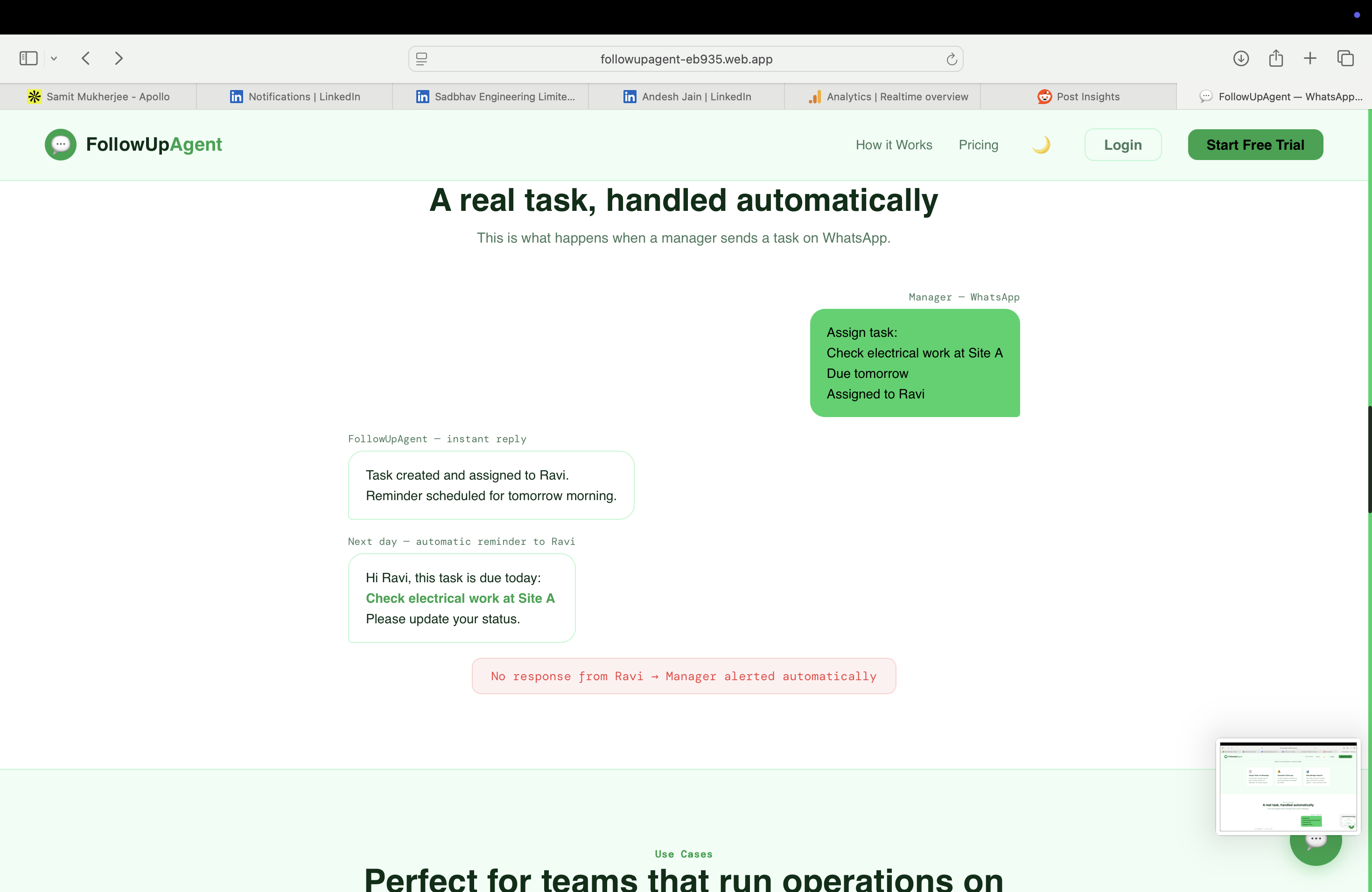
Task: Click the Apollo favicon in first tab
Action: click(35, 97)
